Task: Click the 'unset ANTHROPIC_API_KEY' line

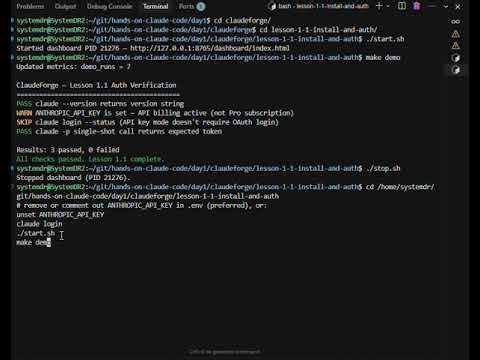Action: (x=60, y=215)
